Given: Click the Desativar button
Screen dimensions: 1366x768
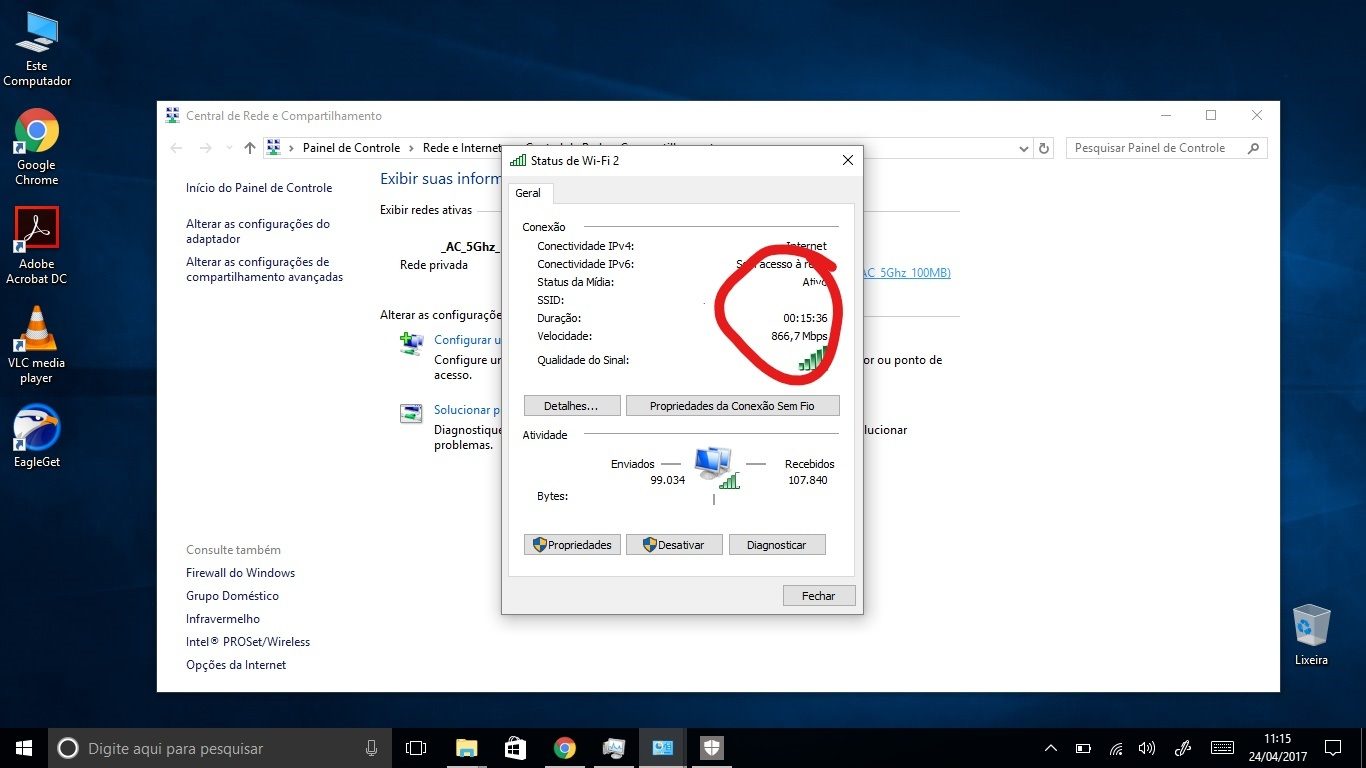Looking at the screenshot, I should click(x=674, y=545).
